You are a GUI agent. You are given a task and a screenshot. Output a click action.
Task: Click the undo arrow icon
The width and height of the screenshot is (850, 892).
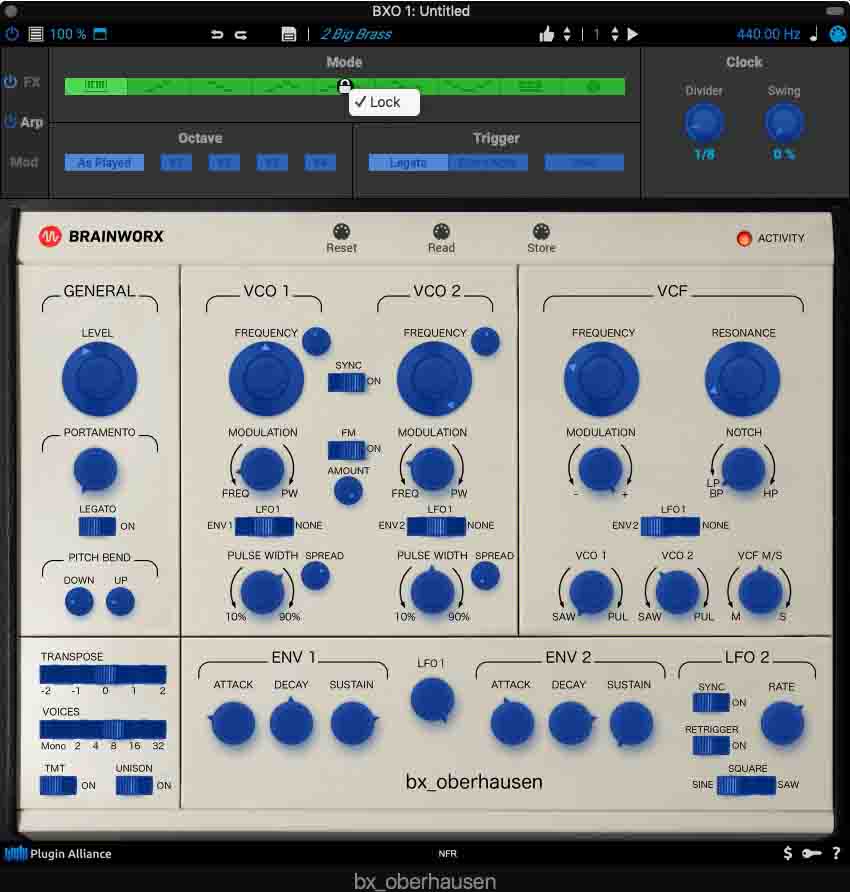(217, 34)
